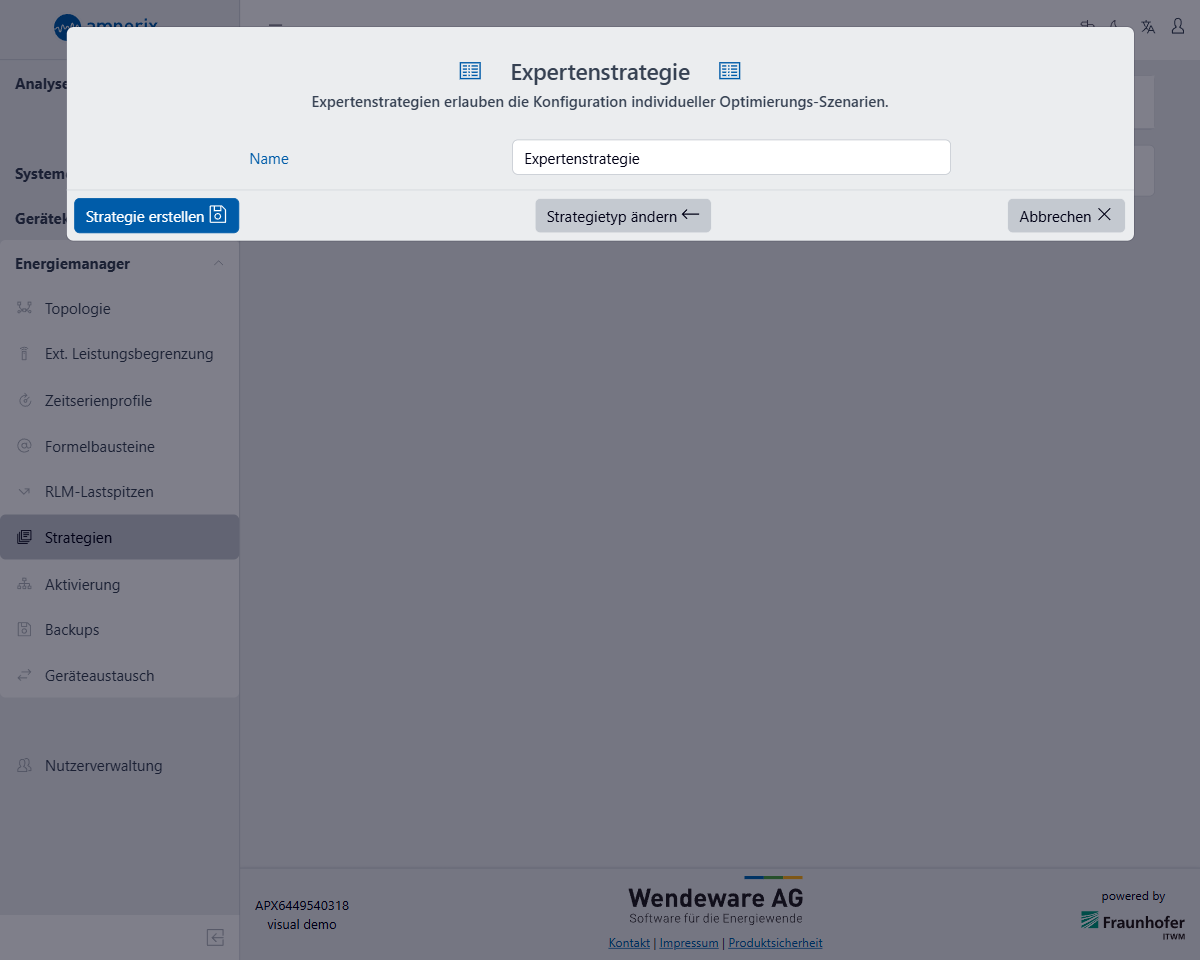Click the RLM-Lastspitzen trend icon
The image size is (1200, 960).
tap(25, 492)
